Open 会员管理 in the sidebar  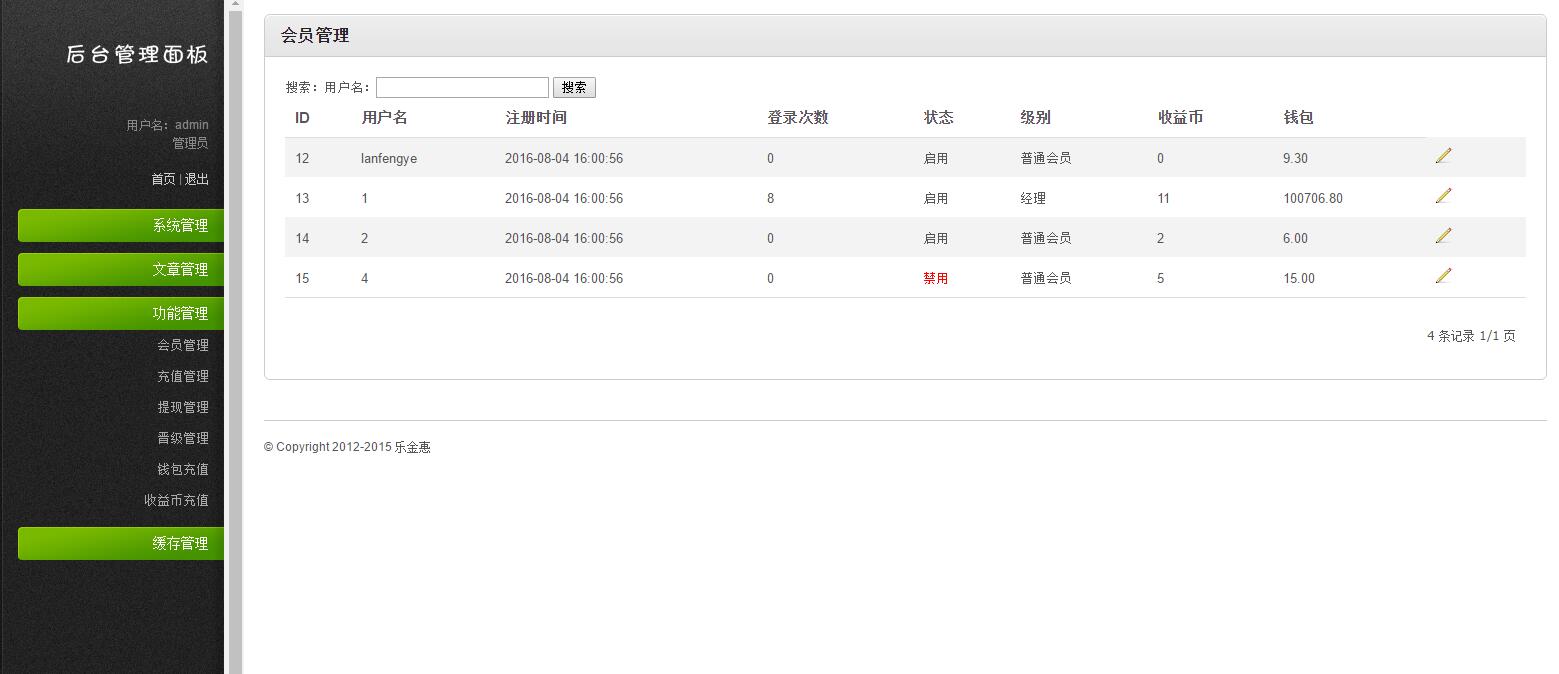[x=183, y=346]
